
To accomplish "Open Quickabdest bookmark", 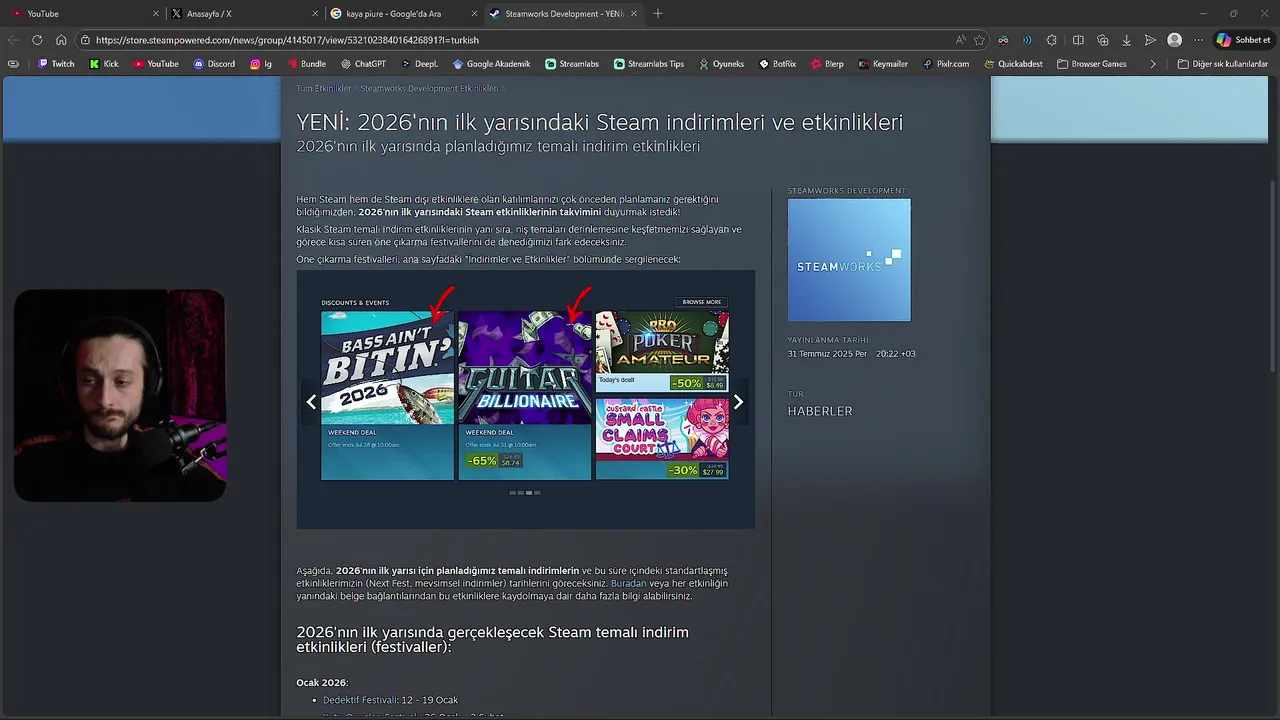I will (1013, 64).
